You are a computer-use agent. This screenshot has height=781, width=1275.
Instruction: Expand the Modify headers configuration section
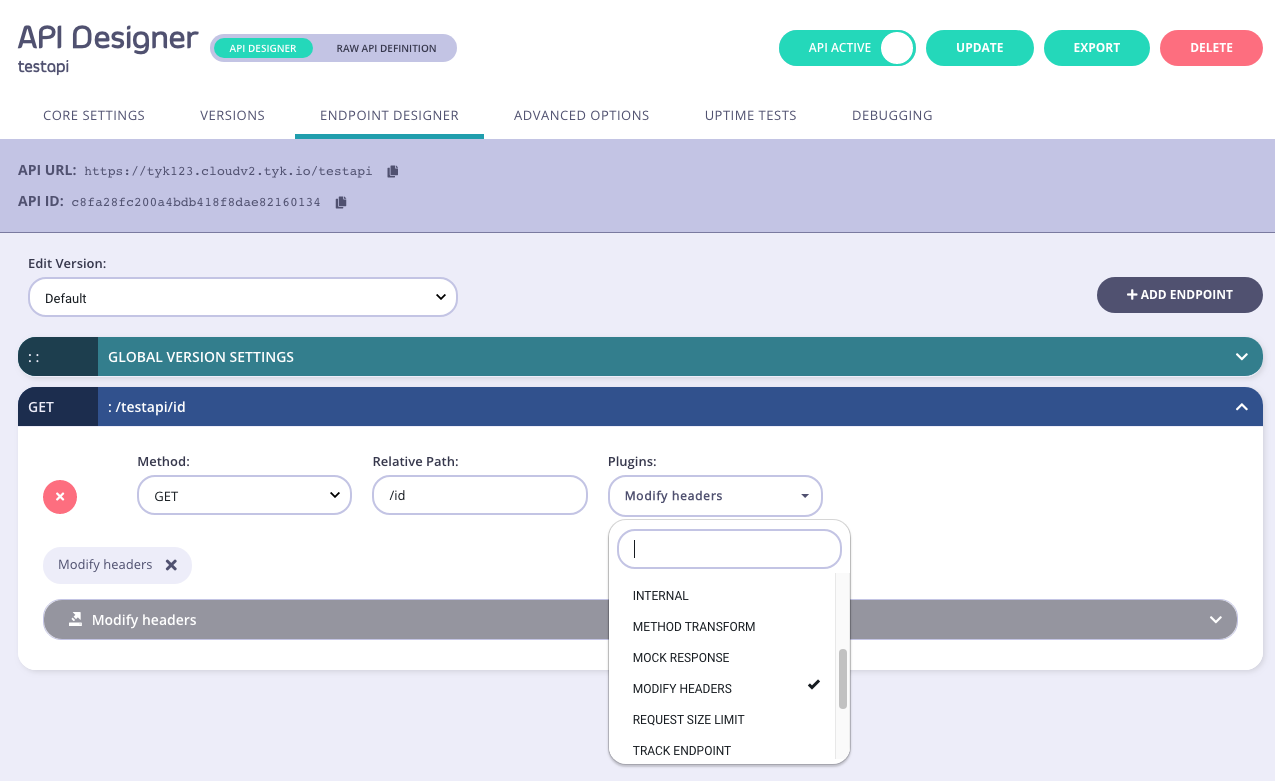[x=1216, y=619]
